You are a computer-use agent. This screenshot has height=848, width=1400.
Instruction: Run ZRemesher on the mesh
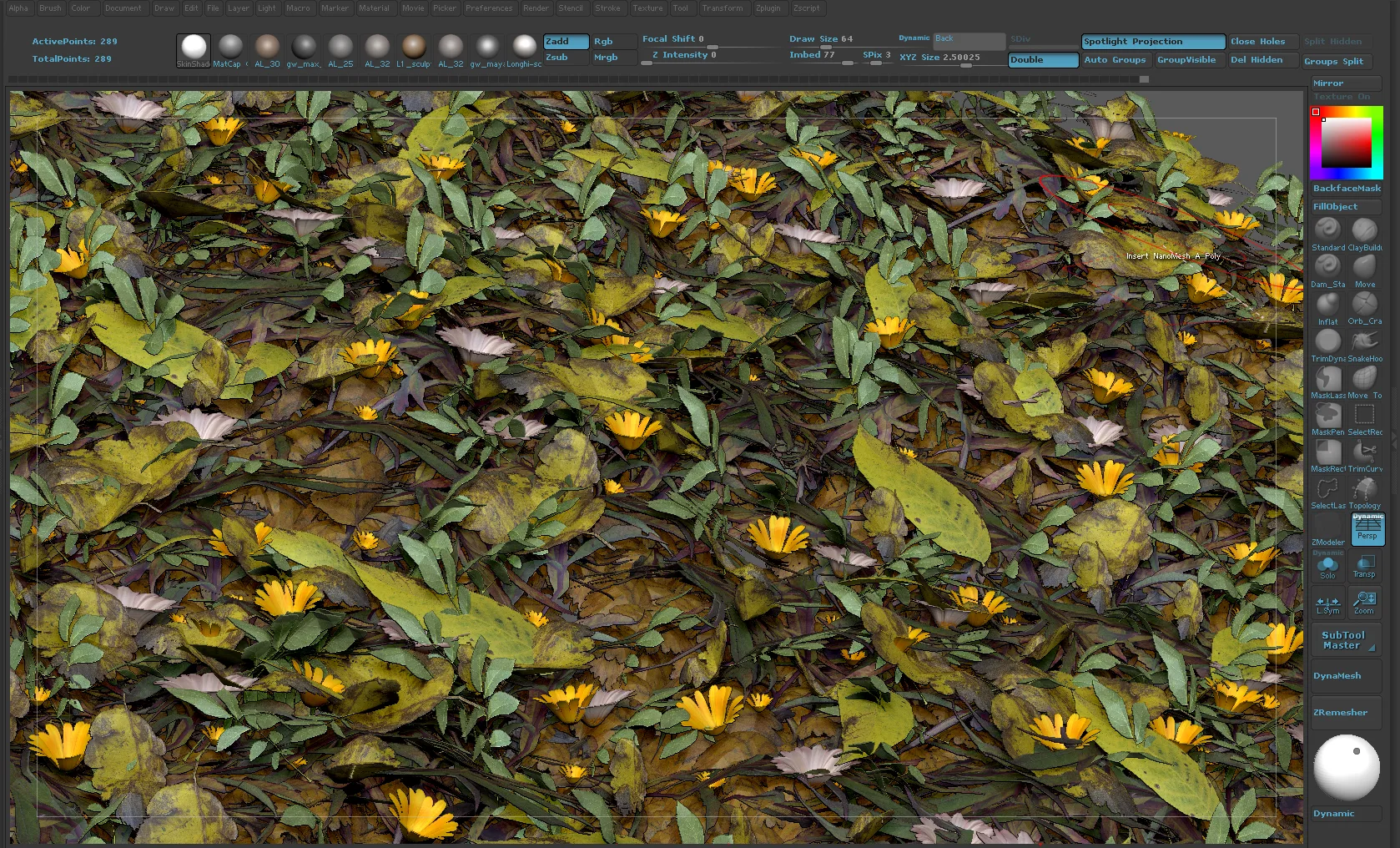coord(1344,712)
